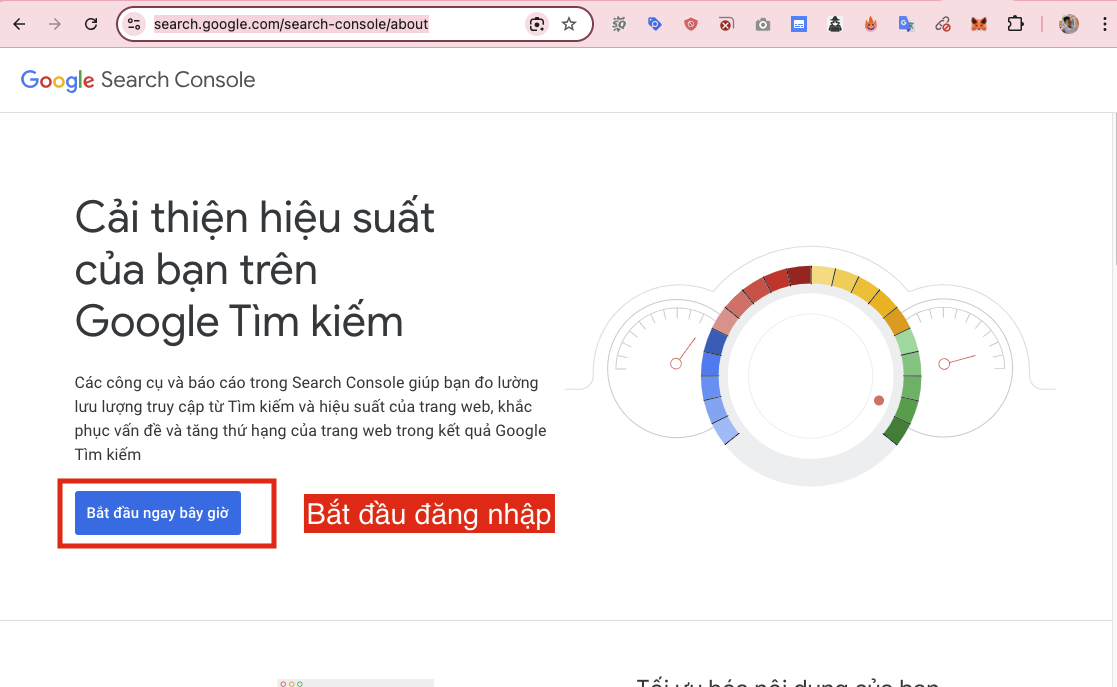Open Google Lens search in address bar
Viewport: 1117px width, 687px height.
536,24
